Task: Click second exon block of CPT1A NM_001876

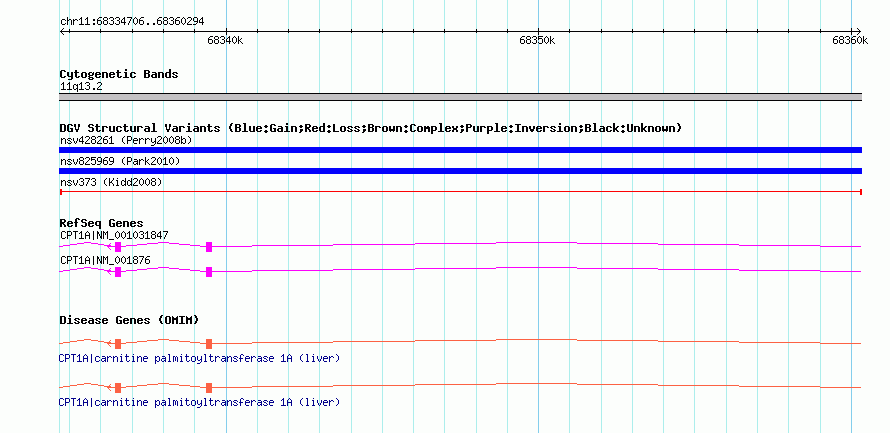Action: tap(209, 272)
